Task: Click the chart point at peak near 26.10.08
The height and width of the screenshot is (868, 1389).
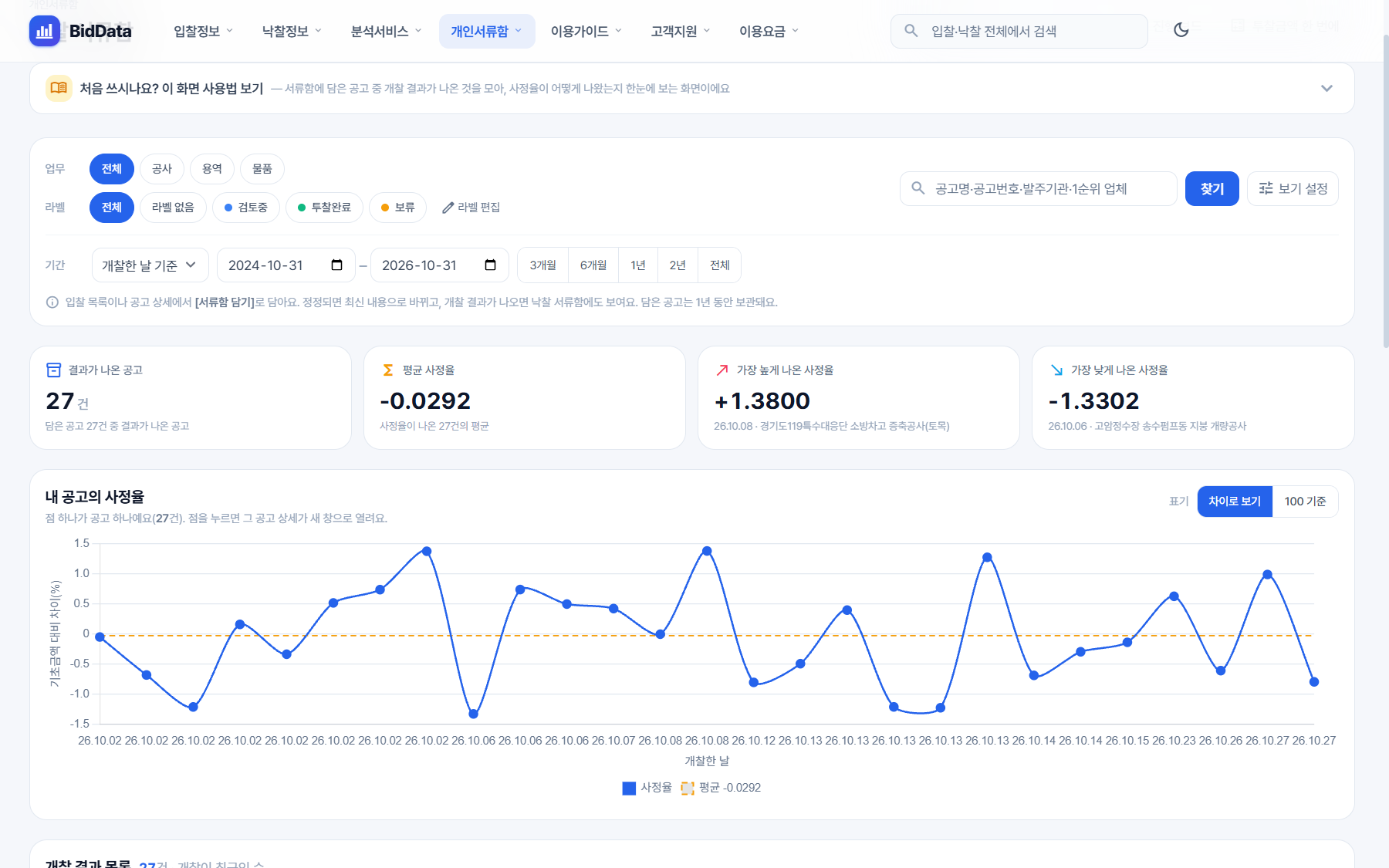Action: 707,551
